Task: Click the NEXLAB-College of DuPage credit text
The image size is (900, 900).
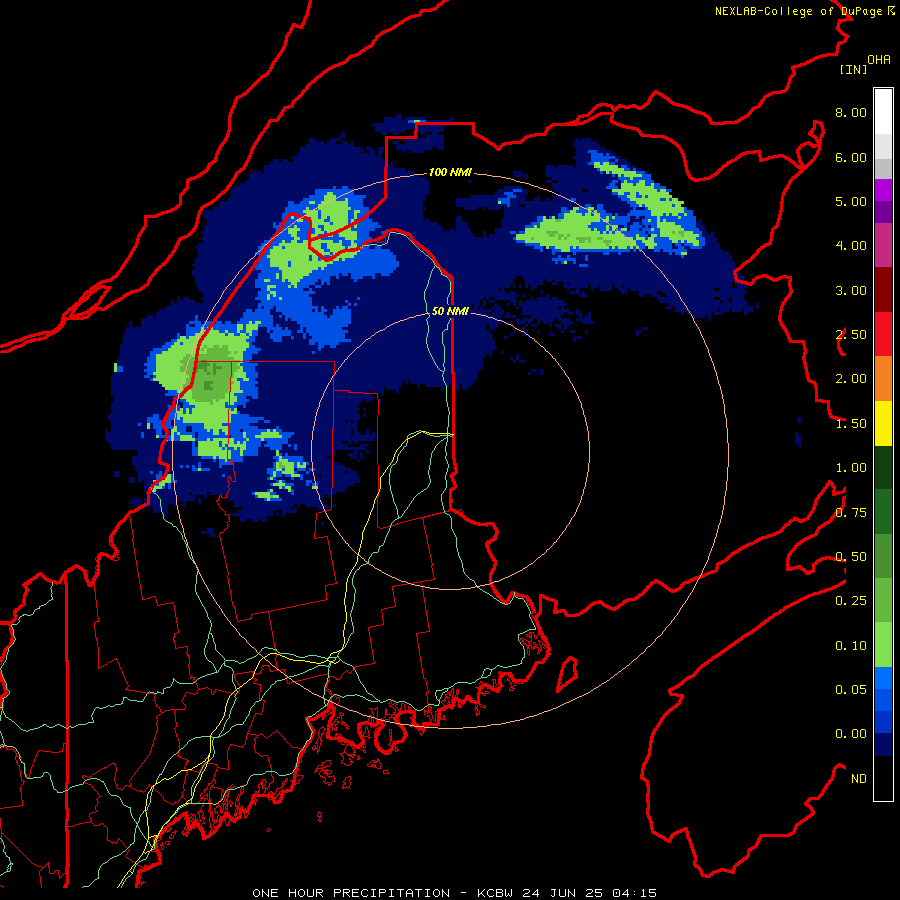Action: pyautogui.click(x=805, y=11)
